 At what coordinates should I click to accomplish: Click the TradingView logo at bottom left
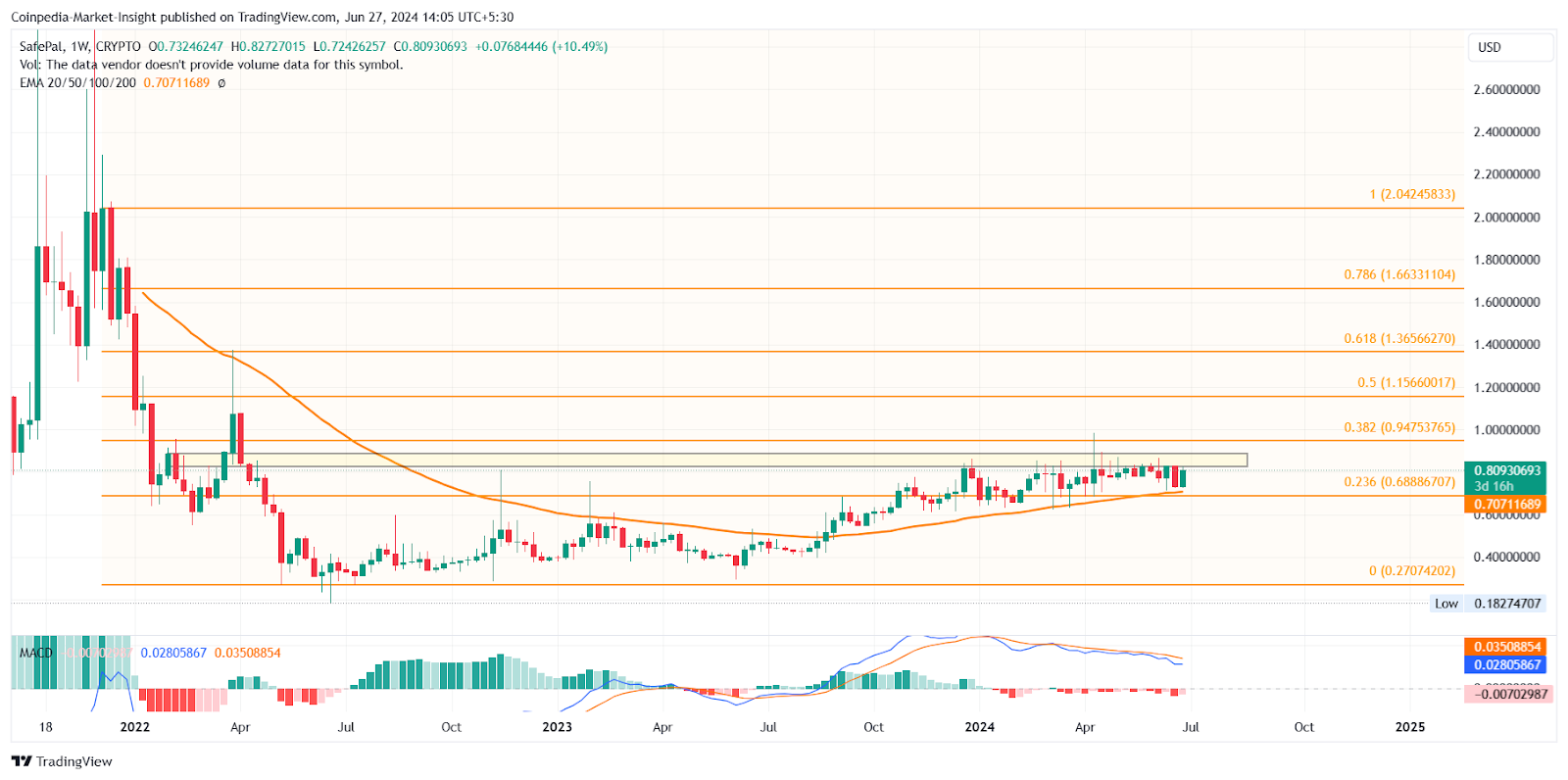[x=62, y=761]
